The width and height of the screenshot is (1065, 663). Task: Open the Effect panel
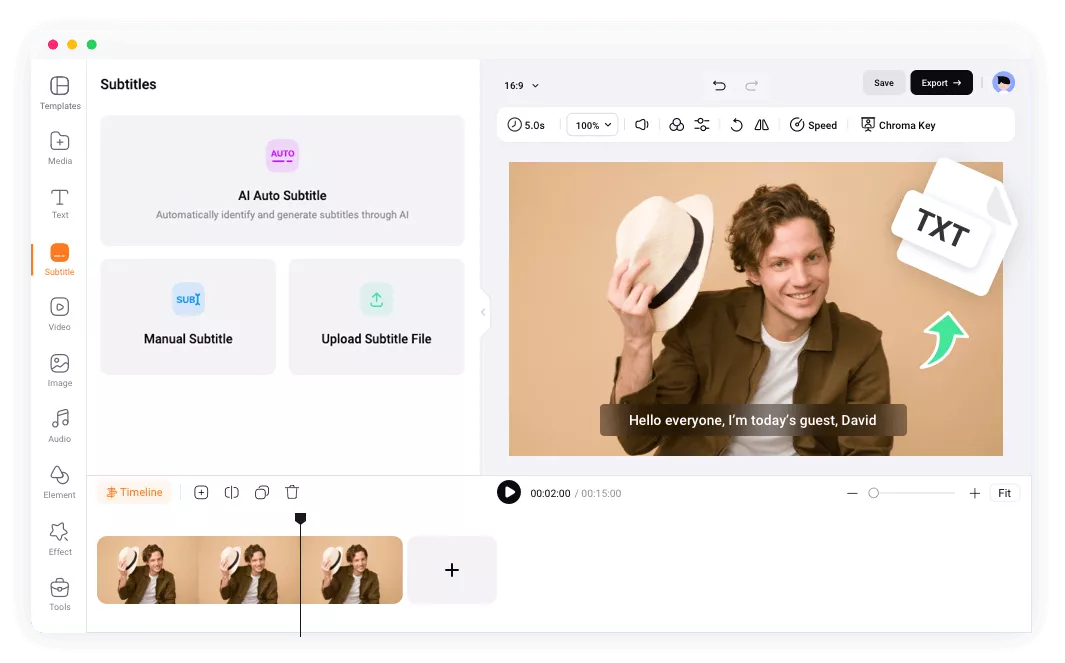tap(60, 538)
